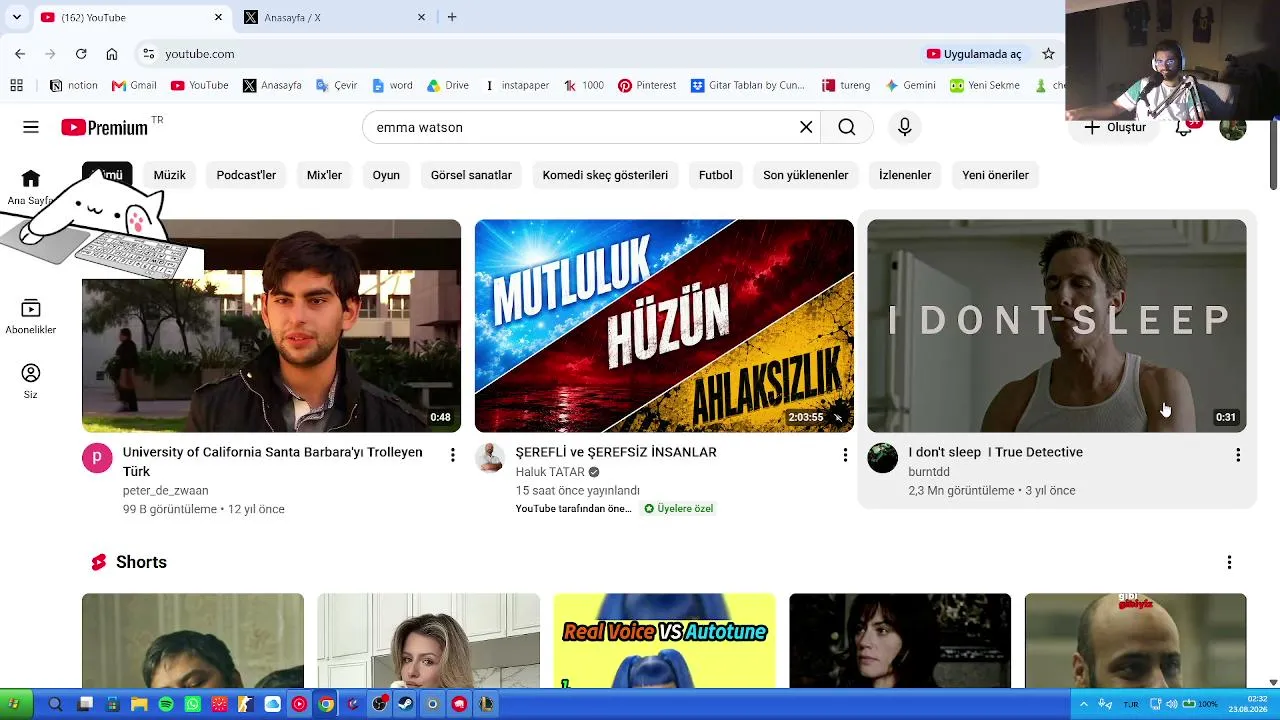Switch to the Anasayfa / X tab

pos(335,17)
